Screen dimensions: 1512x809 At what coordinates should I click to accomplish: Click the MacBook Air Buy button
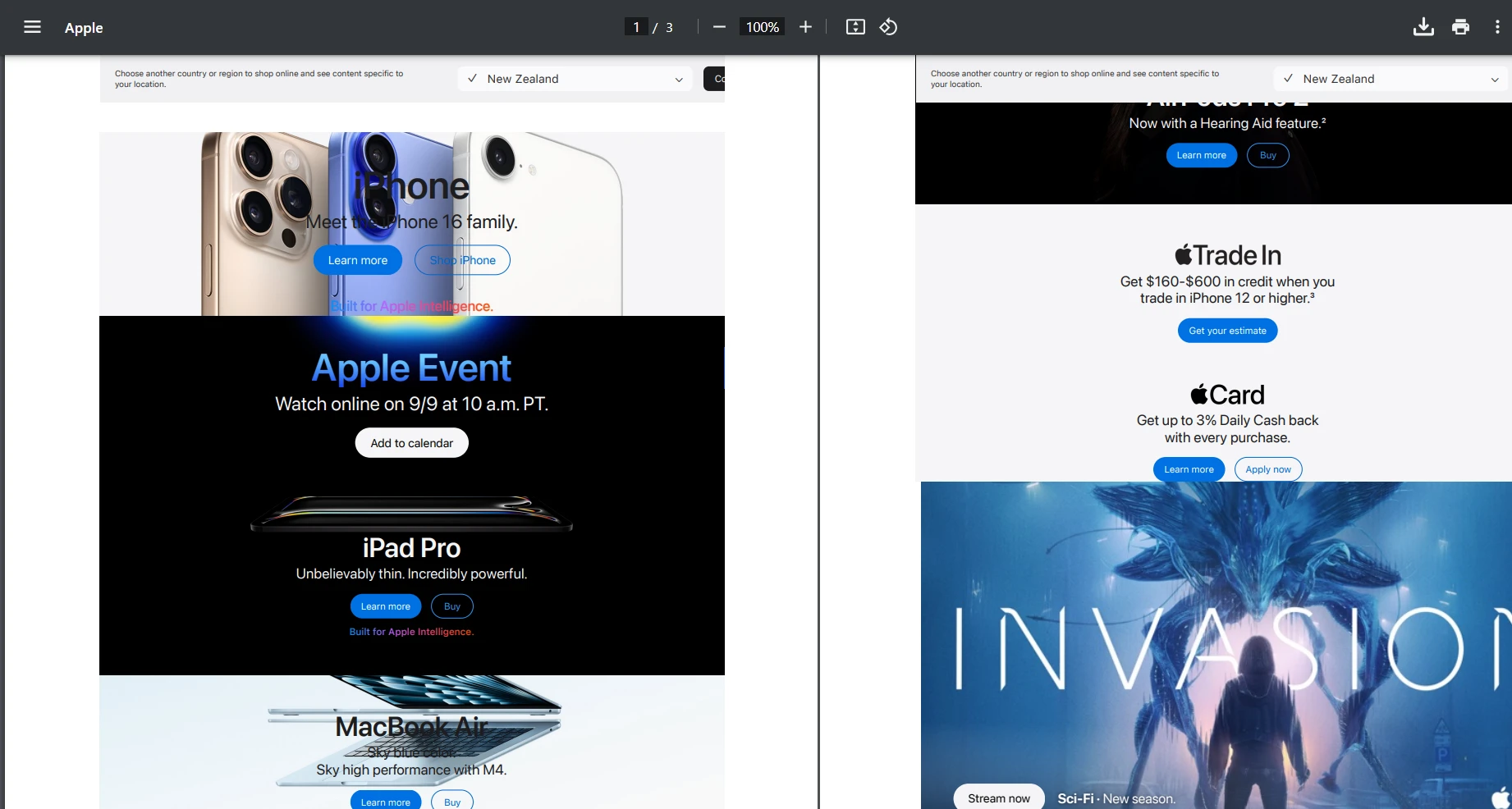point(452,801)
